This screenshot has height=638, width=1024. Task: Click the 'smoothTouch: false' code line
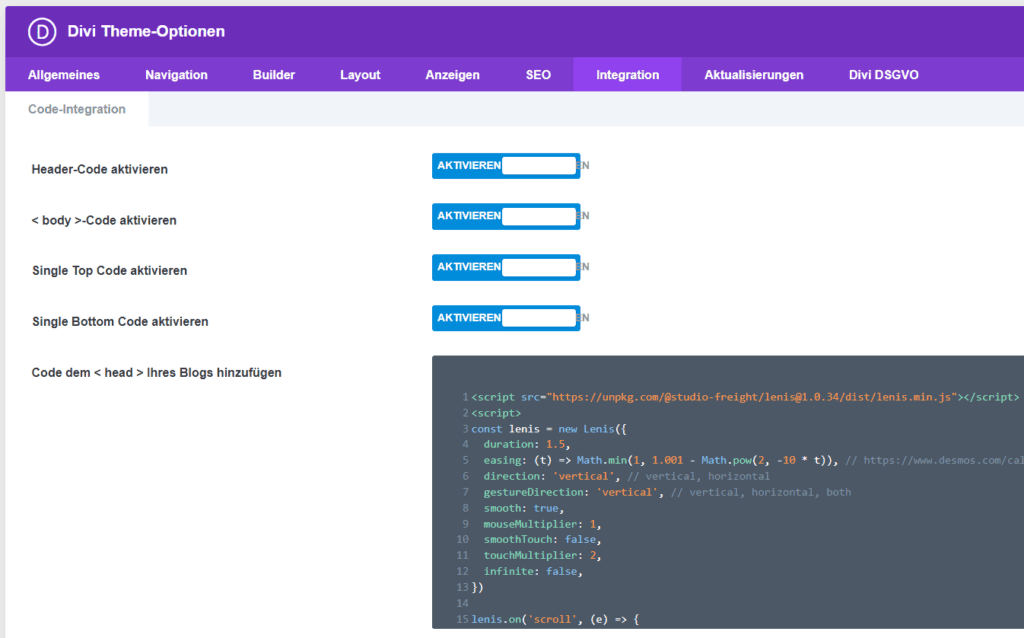542,539
